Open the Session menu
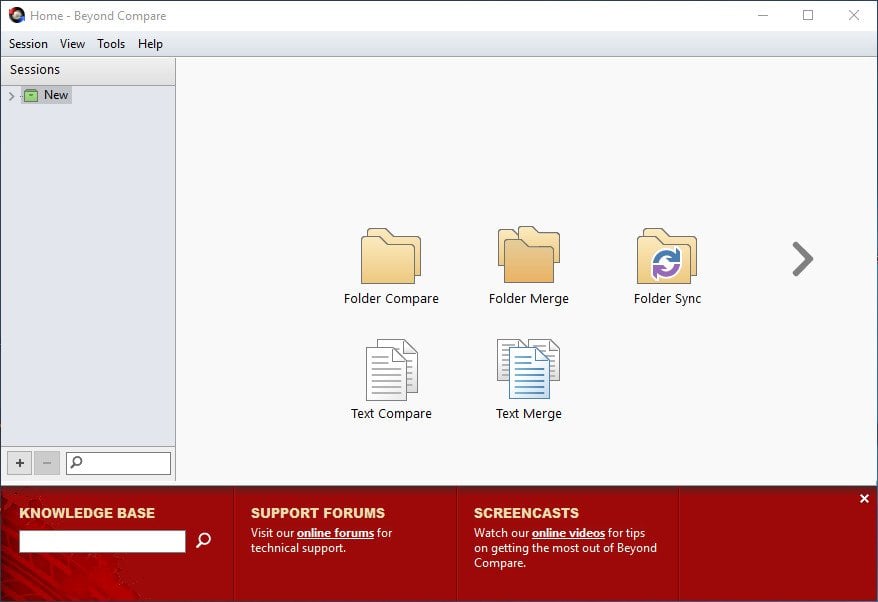This screenshot has height=602, width=878. pyautogui.click(x=28, y=44)
